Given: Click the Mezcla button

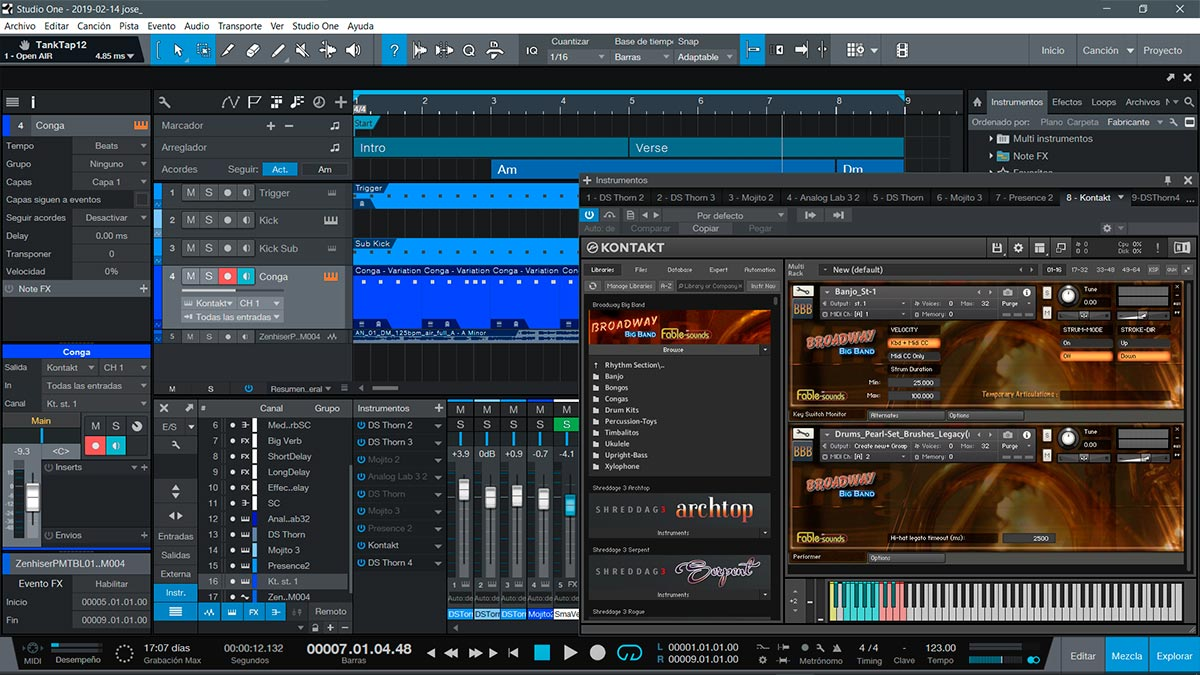Looking at the screenshot, I should (x=1127, y=656).
